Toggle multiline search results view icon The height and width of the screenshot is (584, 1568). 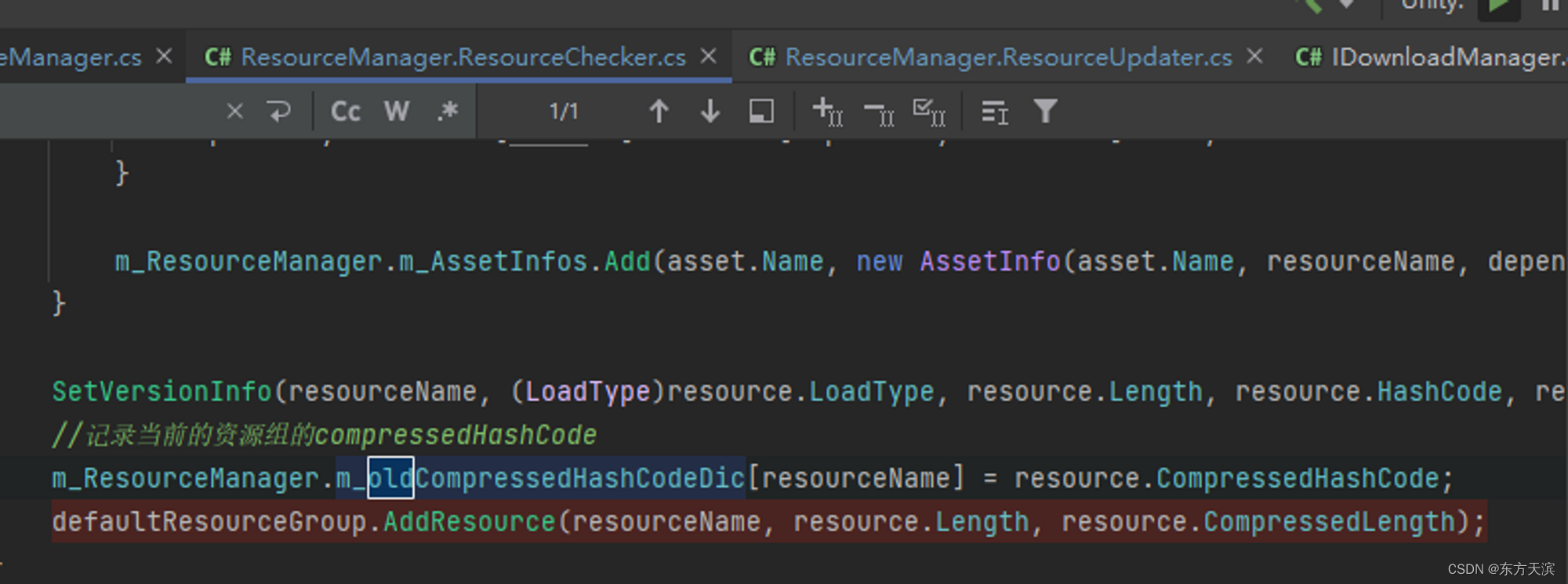[x=995, y=112]
